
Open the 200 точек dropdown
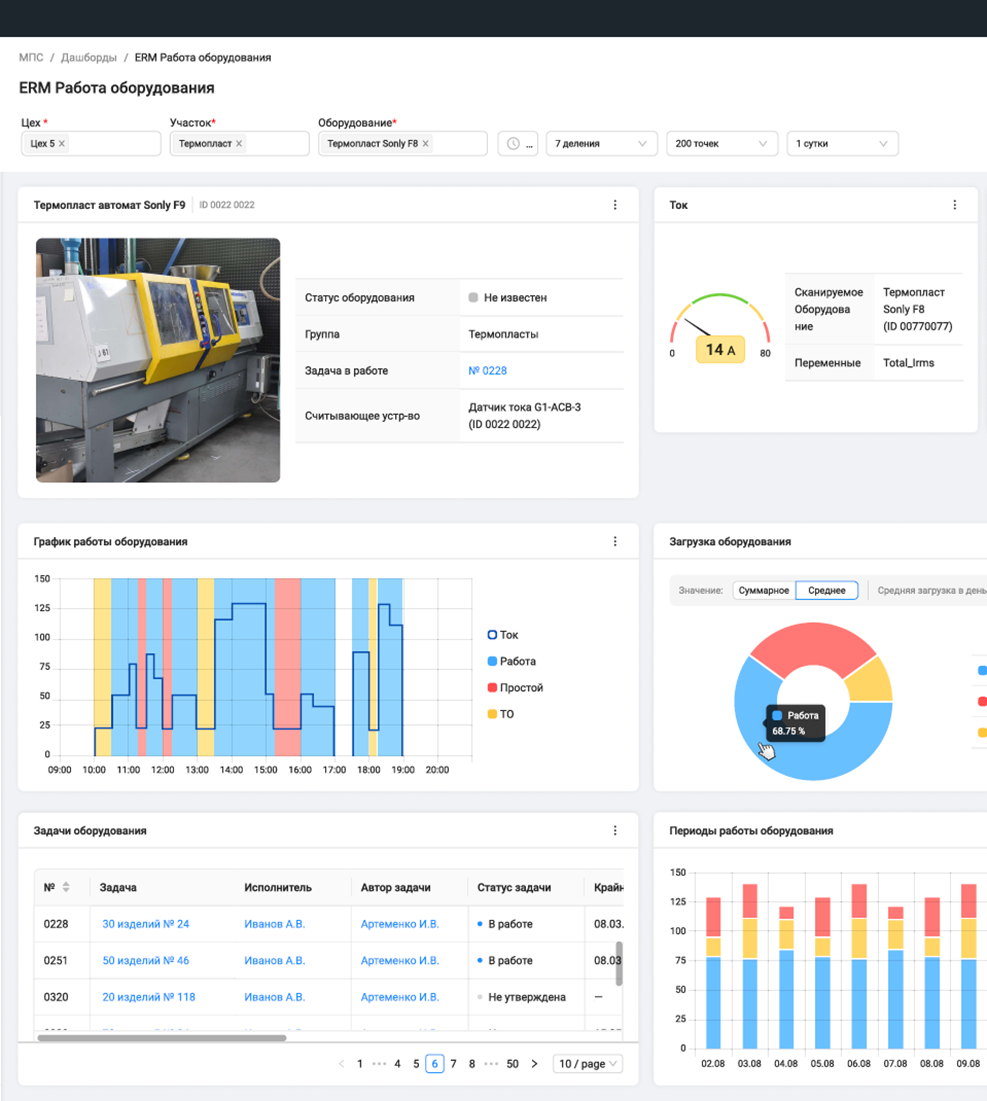(721, 144)
